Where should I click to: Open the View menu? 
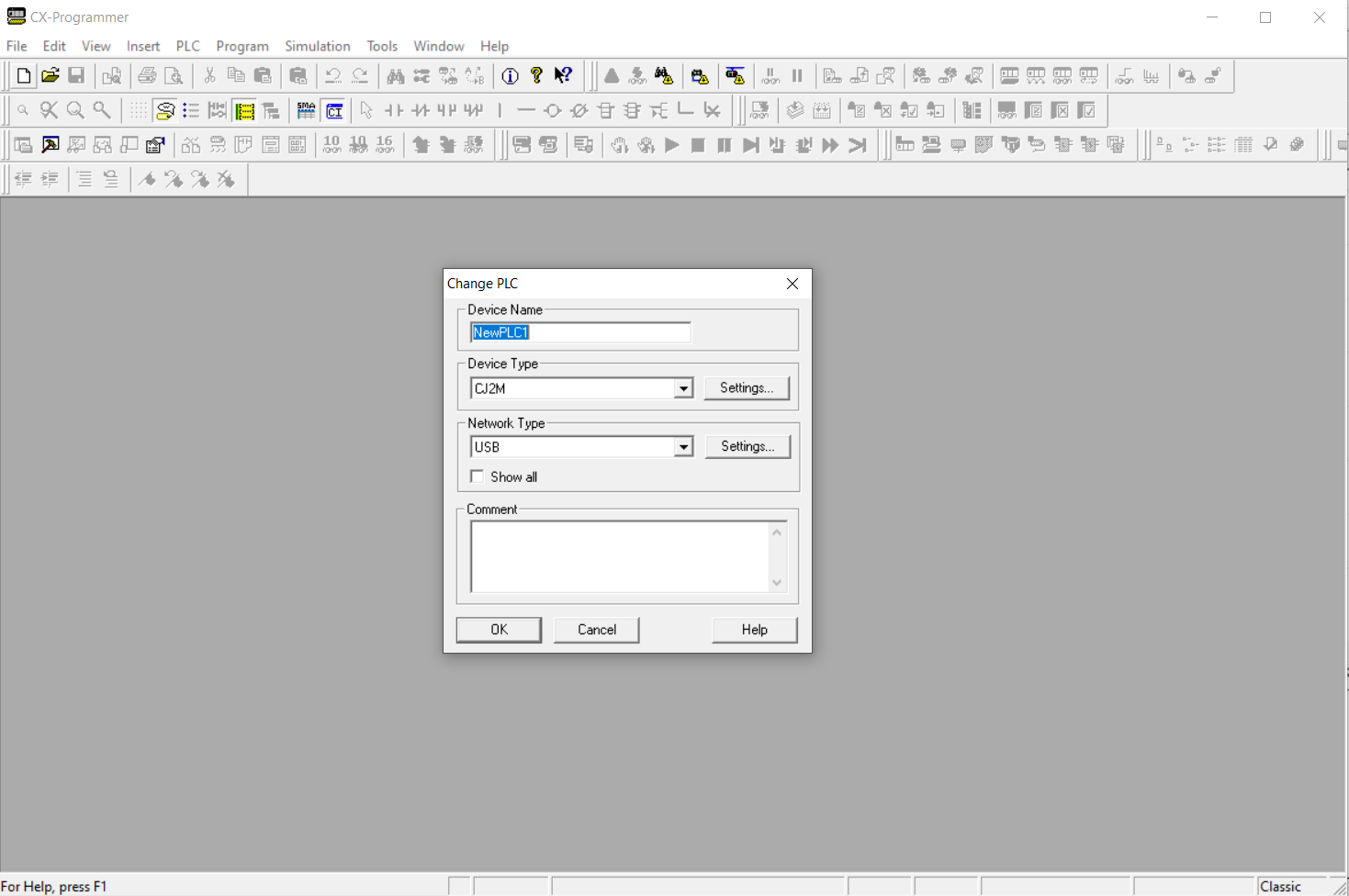[96, 46]
